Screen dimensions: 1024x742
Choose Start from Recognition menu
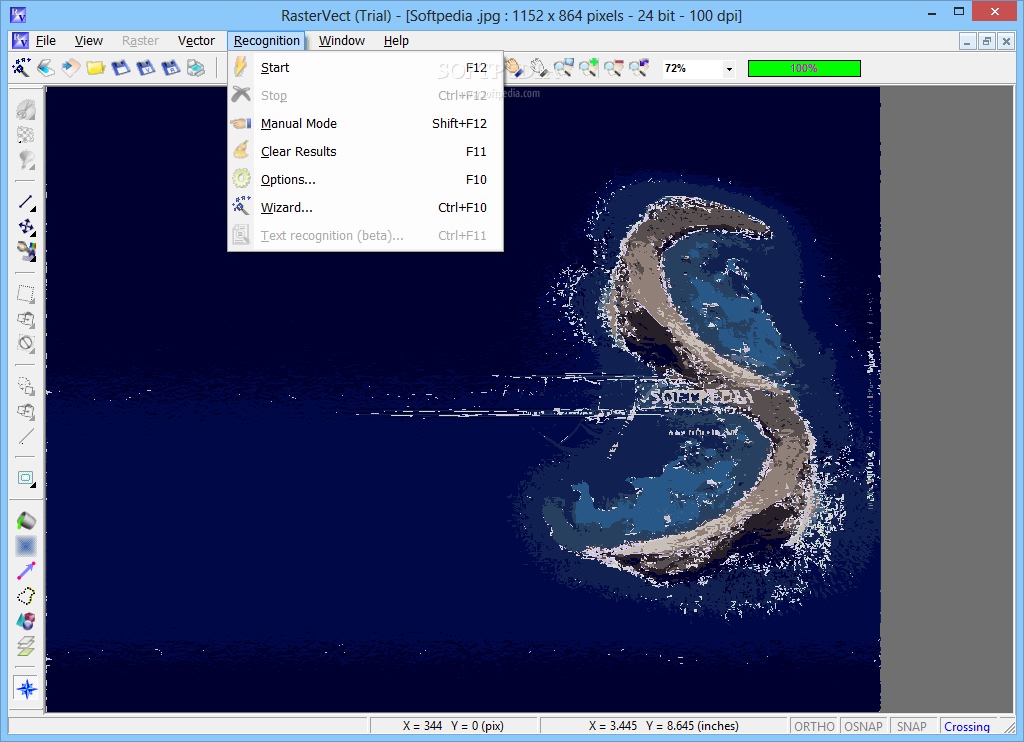(366, 67)
